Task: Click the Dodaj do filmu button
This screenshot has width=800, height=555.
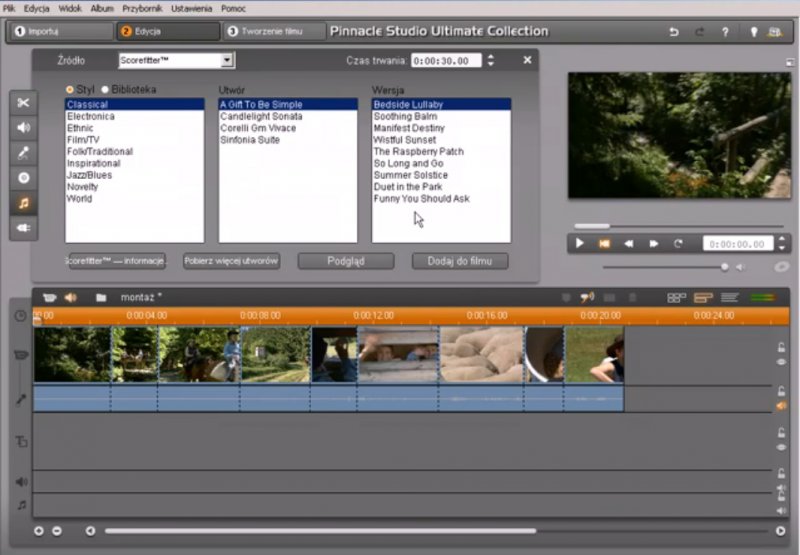Action: pos(459,261)
